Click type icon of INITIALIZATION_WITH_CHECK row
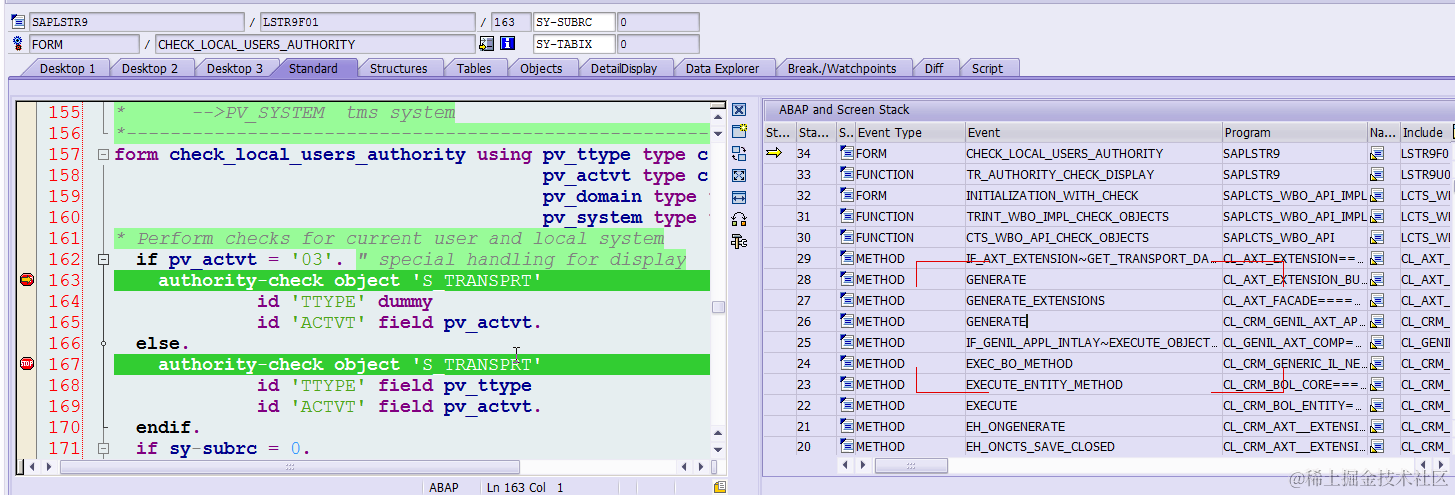The width and height of the screenshot is (1455, 495). pyautogui.click(x=847, y=195)
